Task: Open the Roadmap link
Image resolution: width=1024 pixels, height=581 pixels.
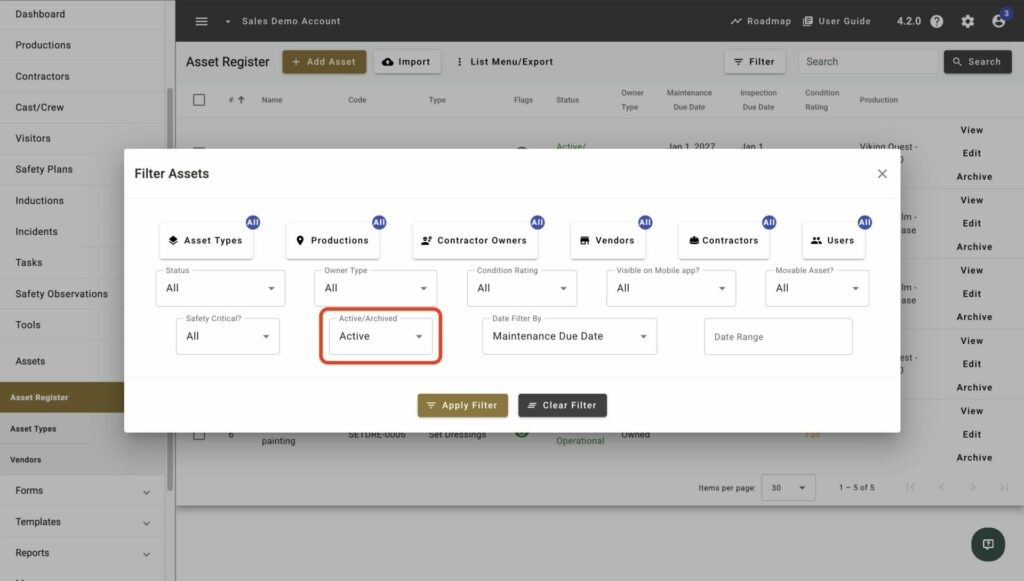Action: [x=761, y=22]
